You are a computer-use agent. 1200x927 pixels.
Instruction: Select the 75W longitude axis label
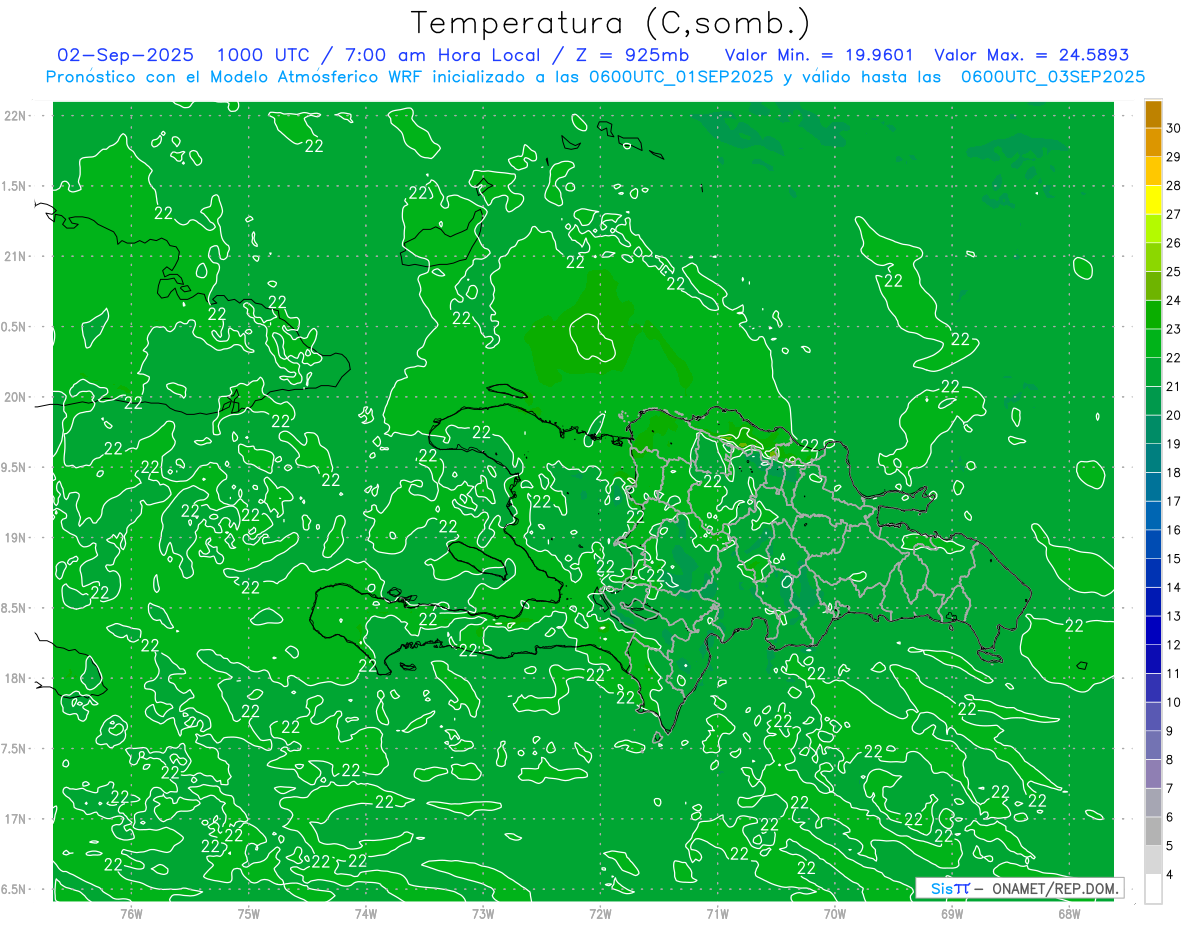[249, 914]
